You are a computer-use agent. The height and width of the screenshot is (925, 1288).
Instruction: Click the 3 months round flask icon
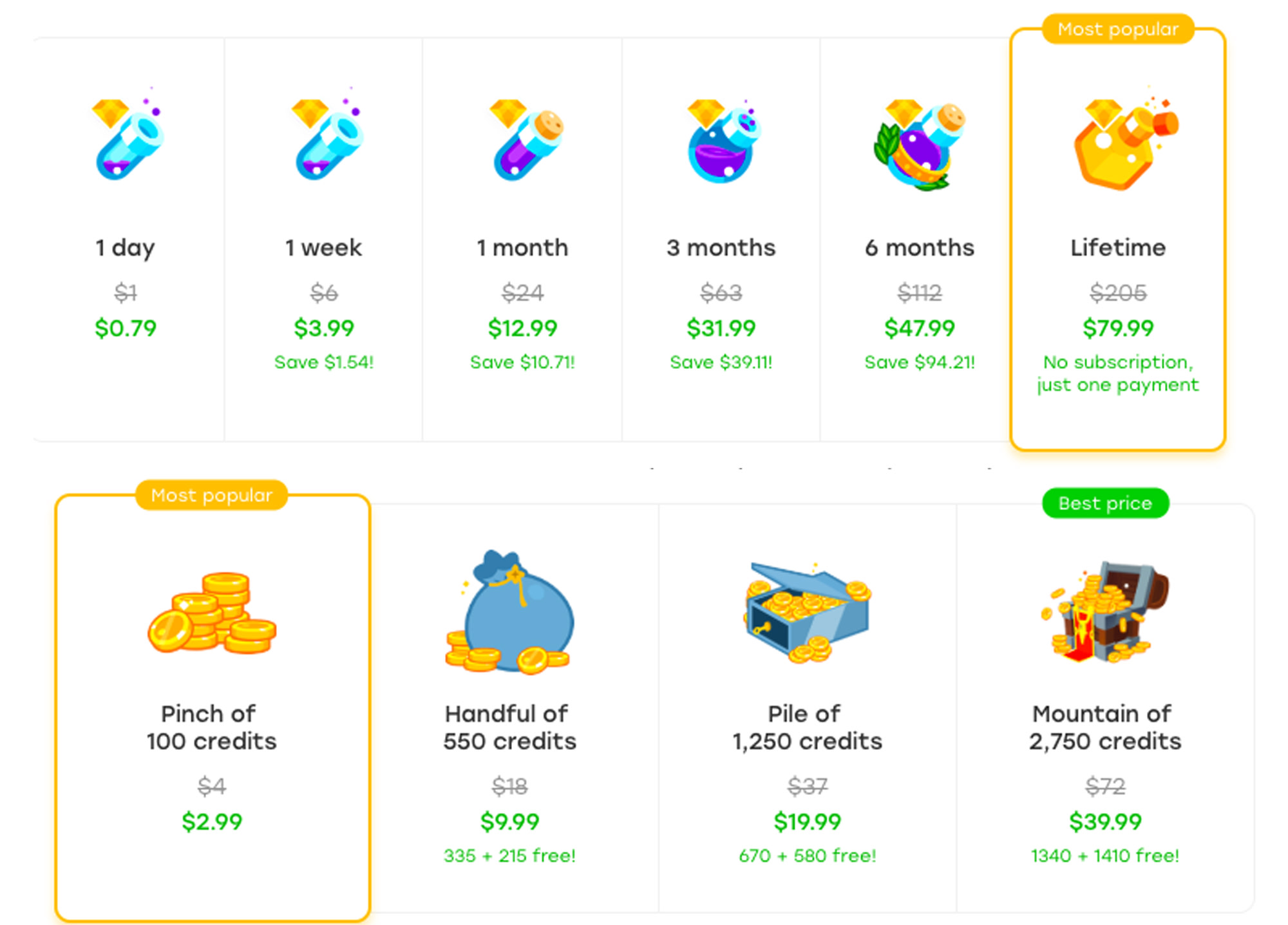pyautogui.click(x=723, y=143)
